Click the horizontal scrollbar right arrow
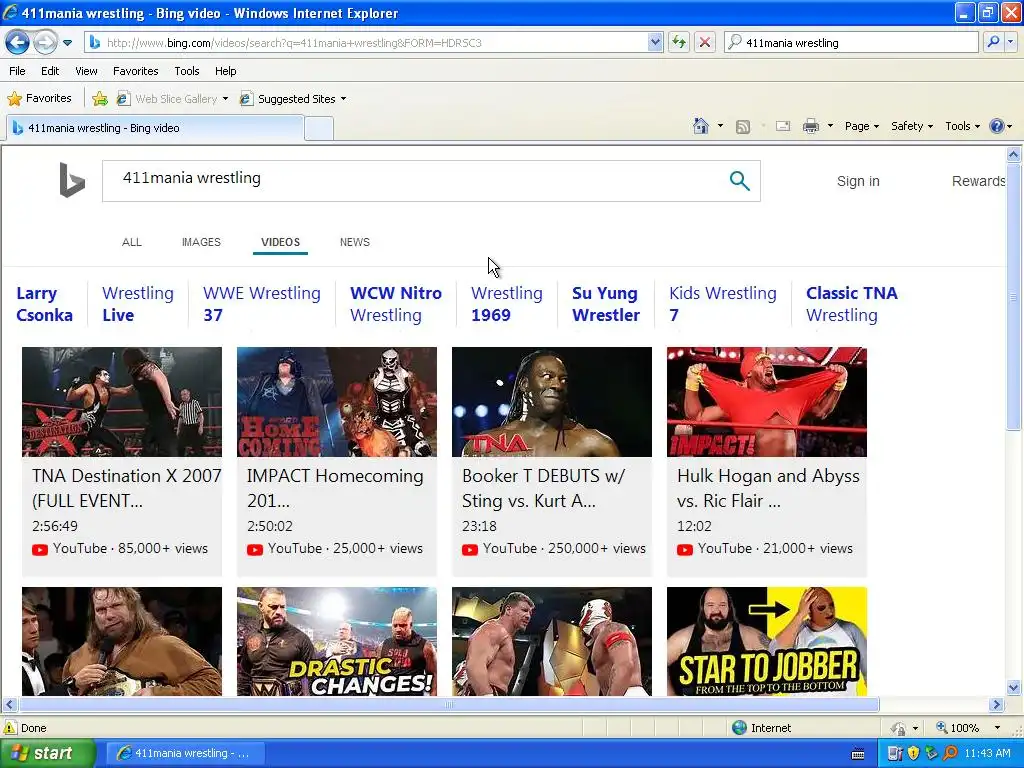This screenshot has height=768, width=1024. coord(997,705)
